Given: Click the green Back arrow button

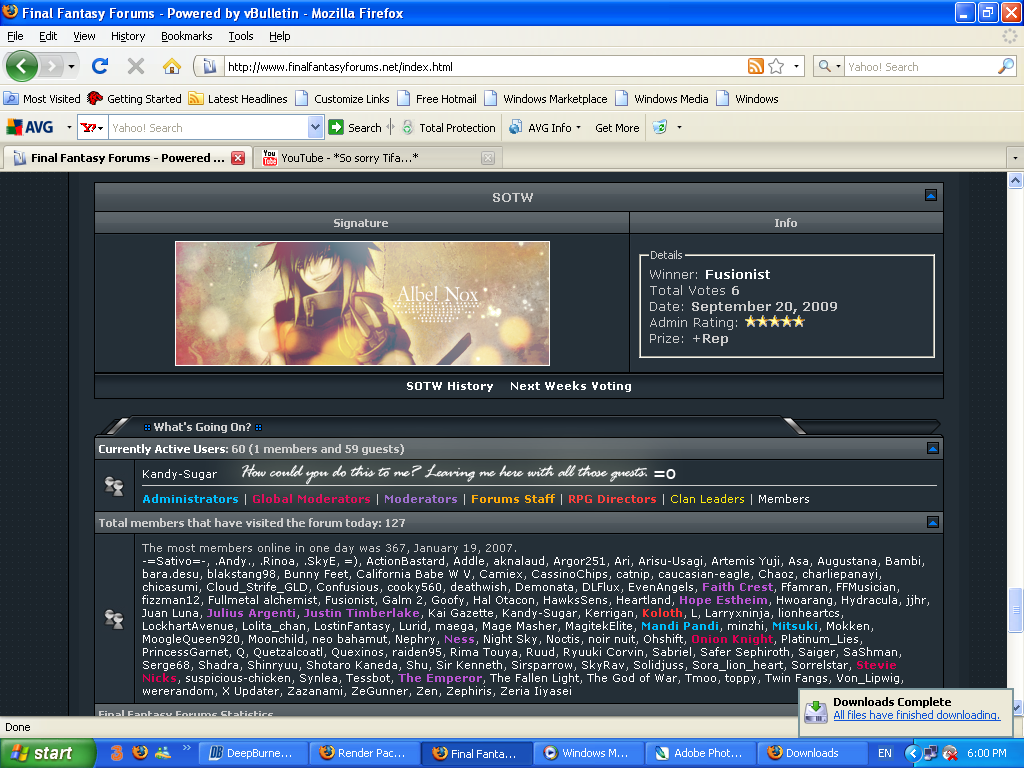Looking at the screenshot, I should pyautogui.click(x=22, y=67).
